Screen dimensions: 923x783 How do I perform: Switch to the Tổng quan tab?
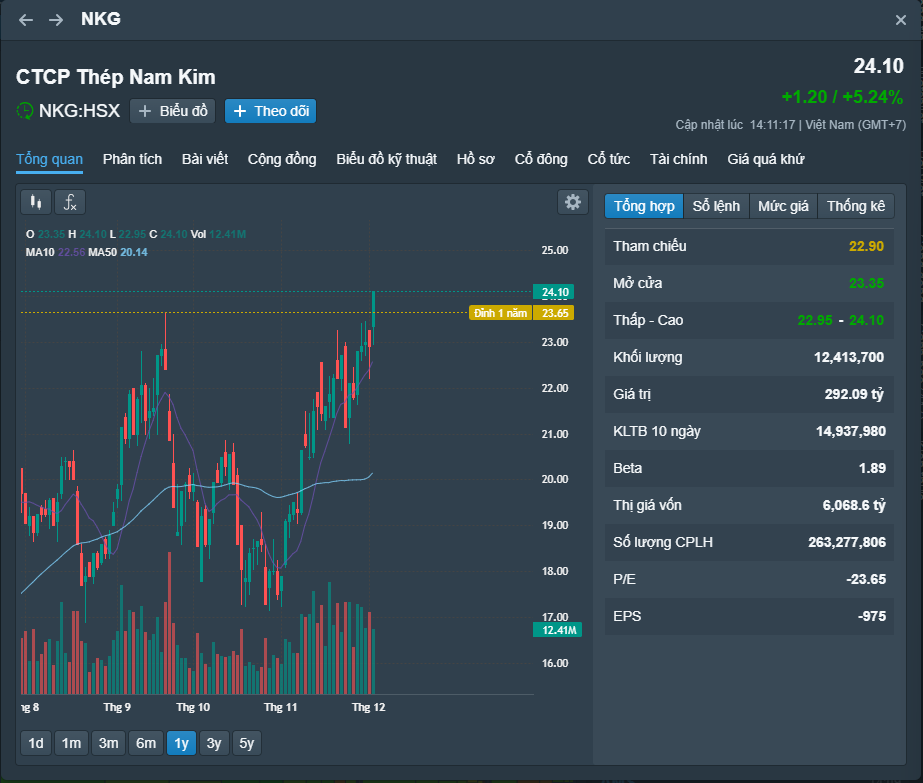coord(49,159)
